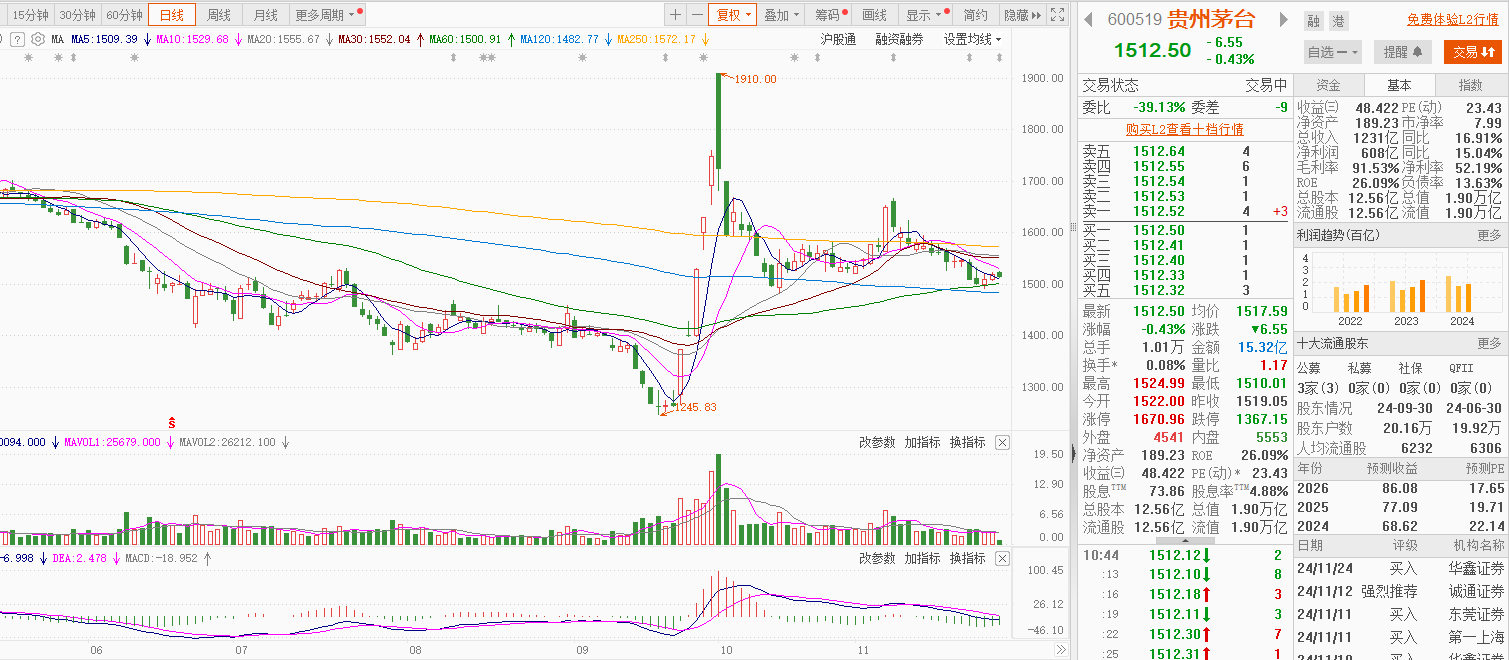Viewport: 1509px width, 660px height.
Task: Open the 叠加 overlay dropdown
Action: [x=782, y=15]
